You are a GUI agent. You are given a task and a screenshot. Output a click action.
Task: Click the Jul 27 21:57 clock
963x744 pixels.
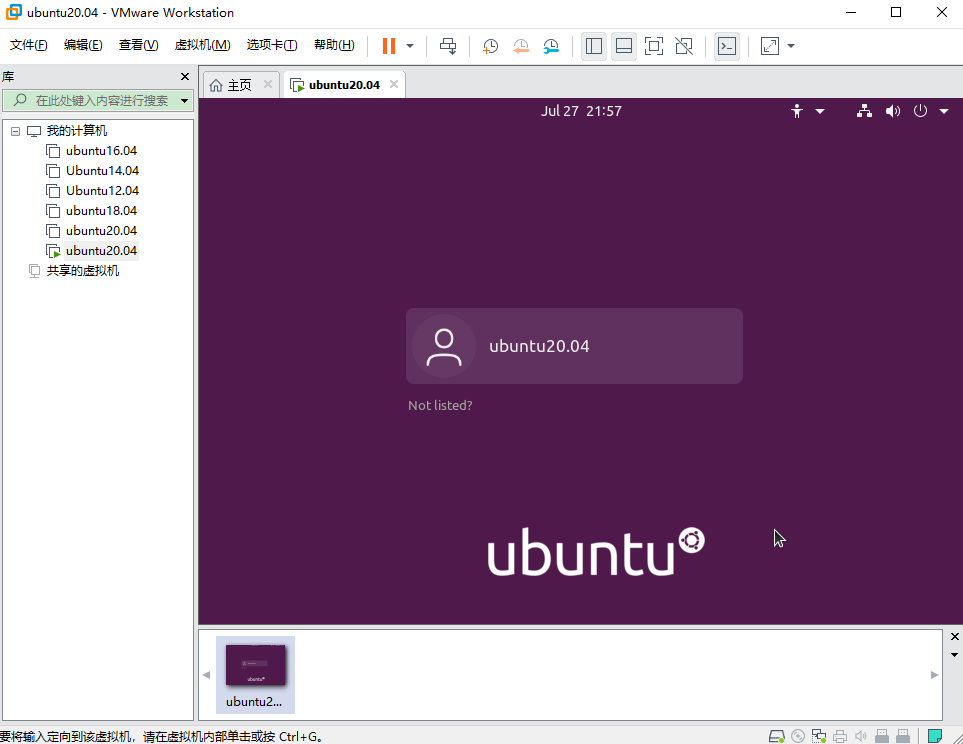pyautogui.click(x=581, y=111)
